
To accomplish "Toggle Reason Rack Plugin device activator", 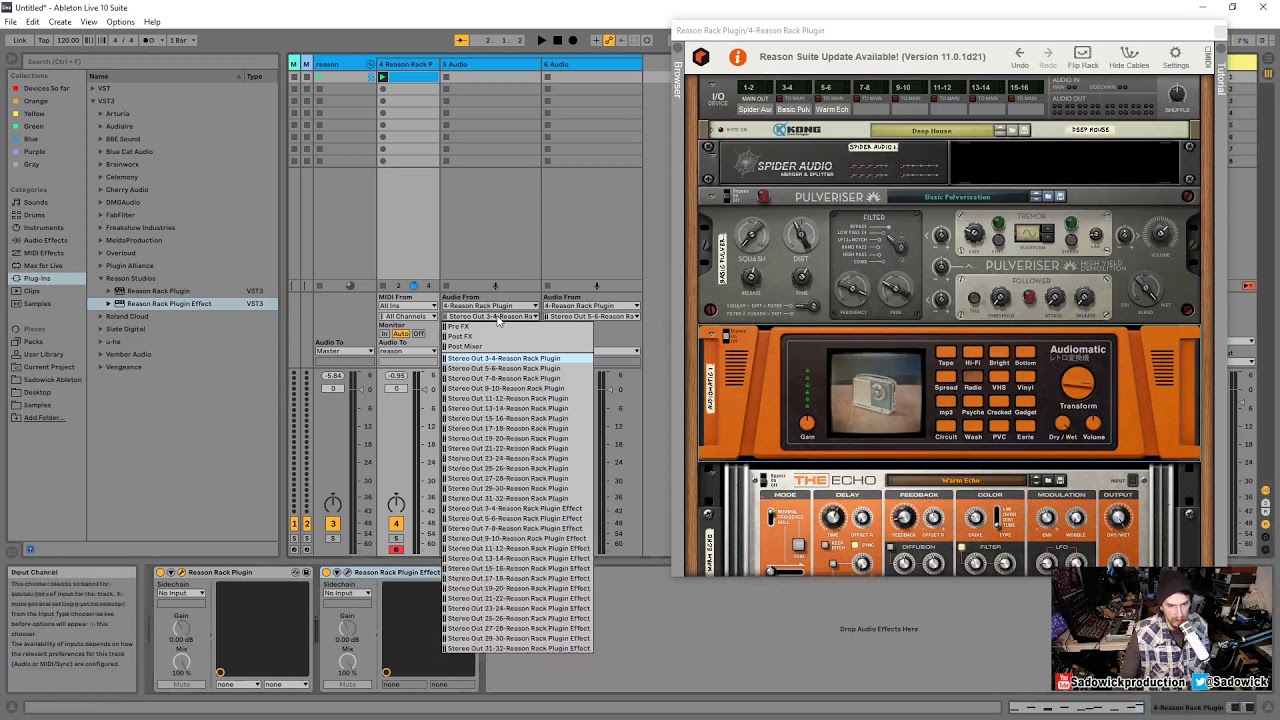I will [x=162, y=572].
